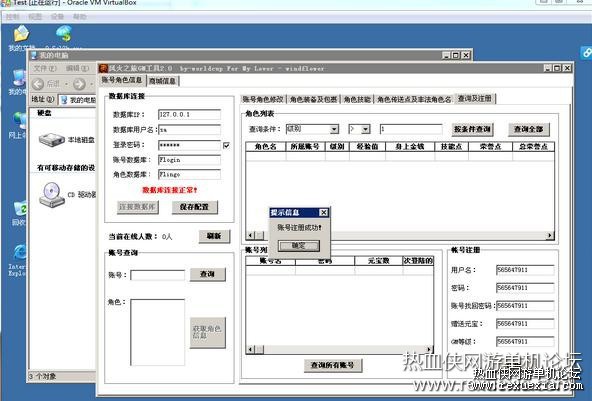Click 确定 in the 提示信息 dialog

299,246
